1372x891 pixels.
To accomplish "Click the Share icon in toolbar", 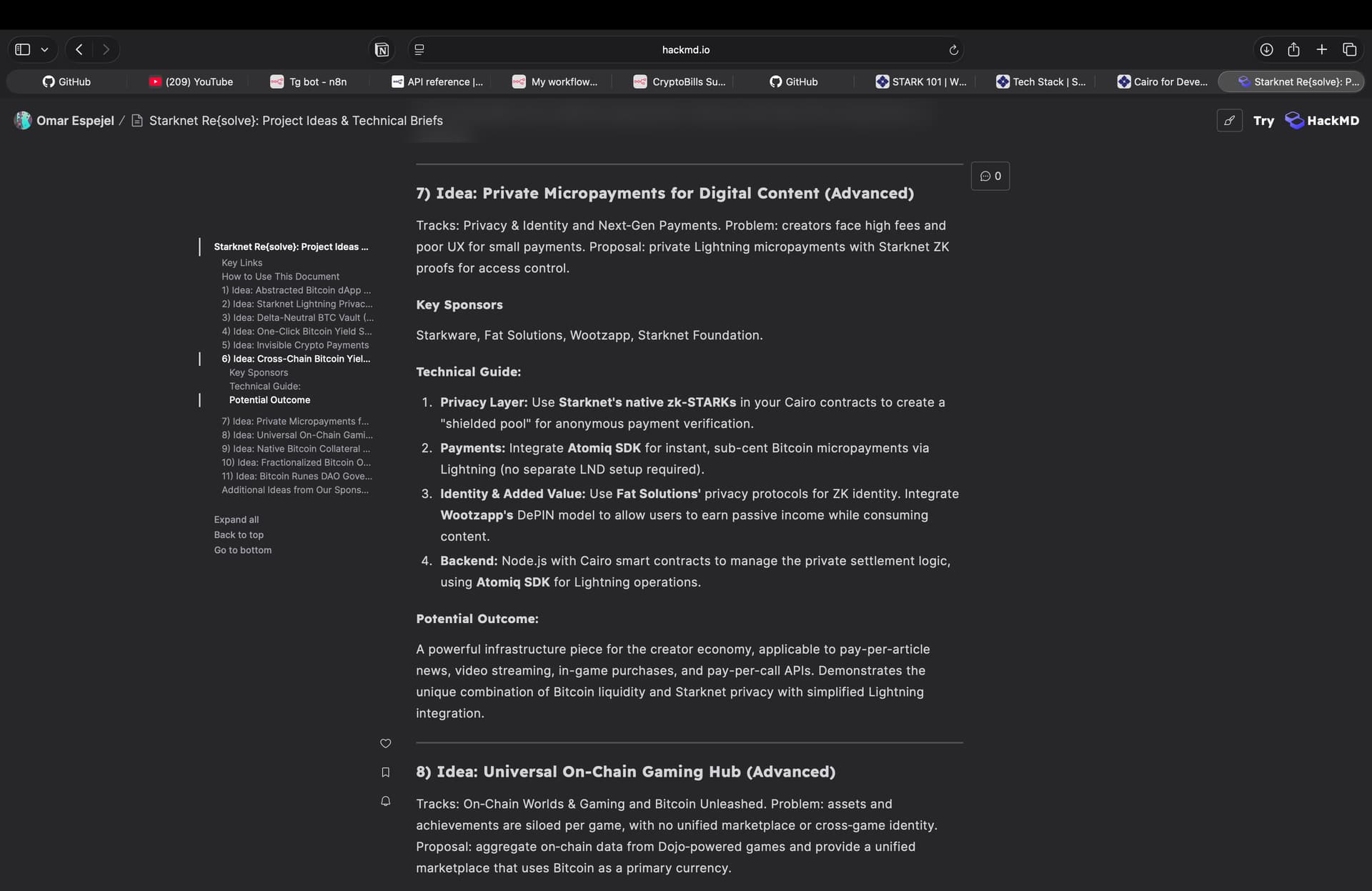I will [x=1293, y=49].
